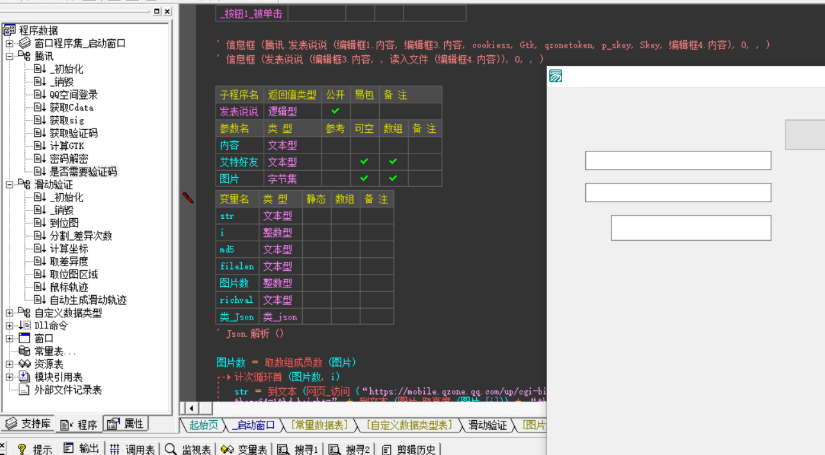Open the 自动生成滑动轨迹 subroutine
This screenshot has width=825, height=455.
tap(88, 300)
